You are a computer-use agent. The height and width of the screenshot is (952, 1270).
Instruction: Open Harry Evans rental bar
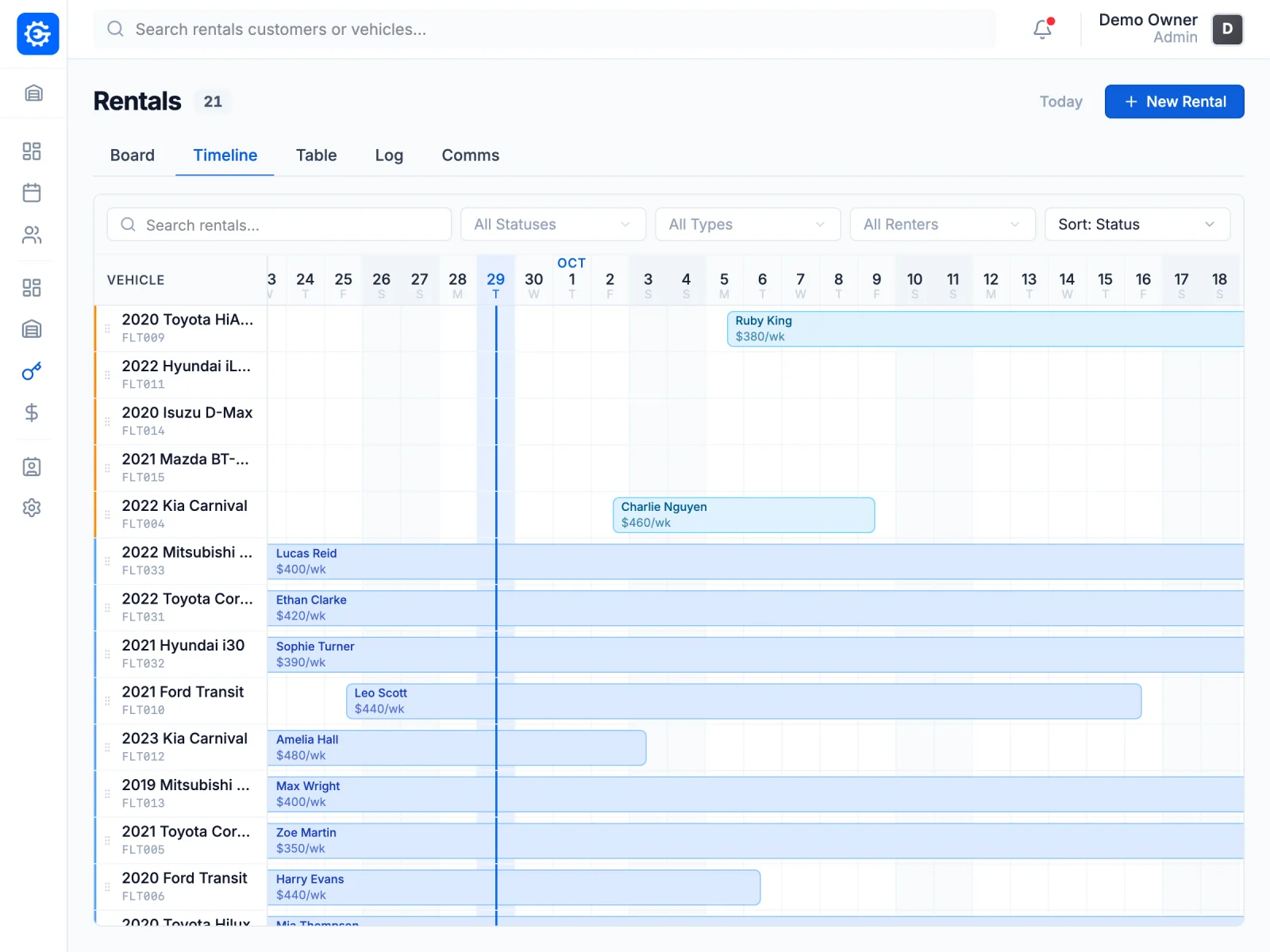point(514,888)
